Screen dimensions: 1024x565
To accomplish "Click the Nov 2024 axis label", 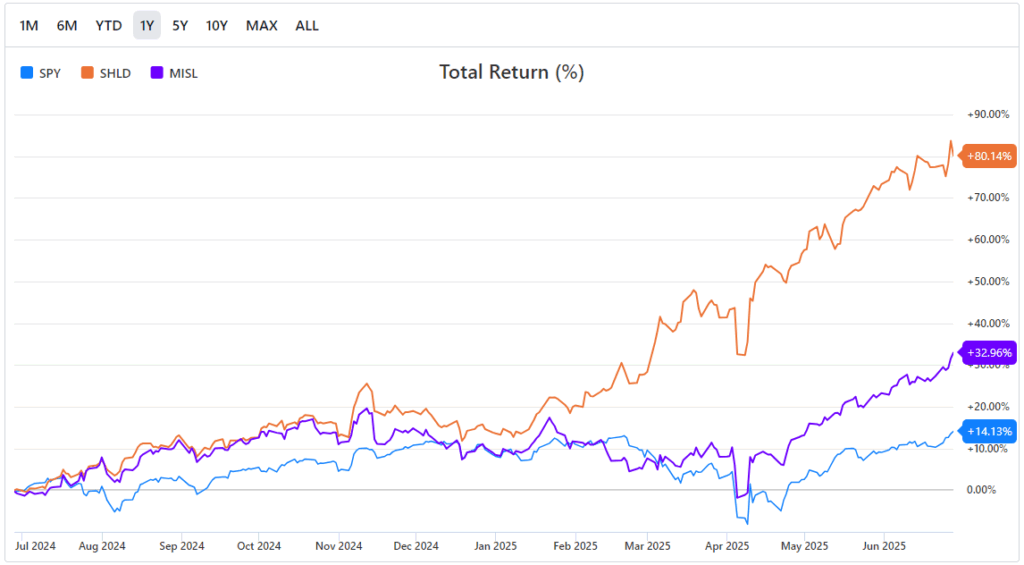I will click(x=338, y=546).
